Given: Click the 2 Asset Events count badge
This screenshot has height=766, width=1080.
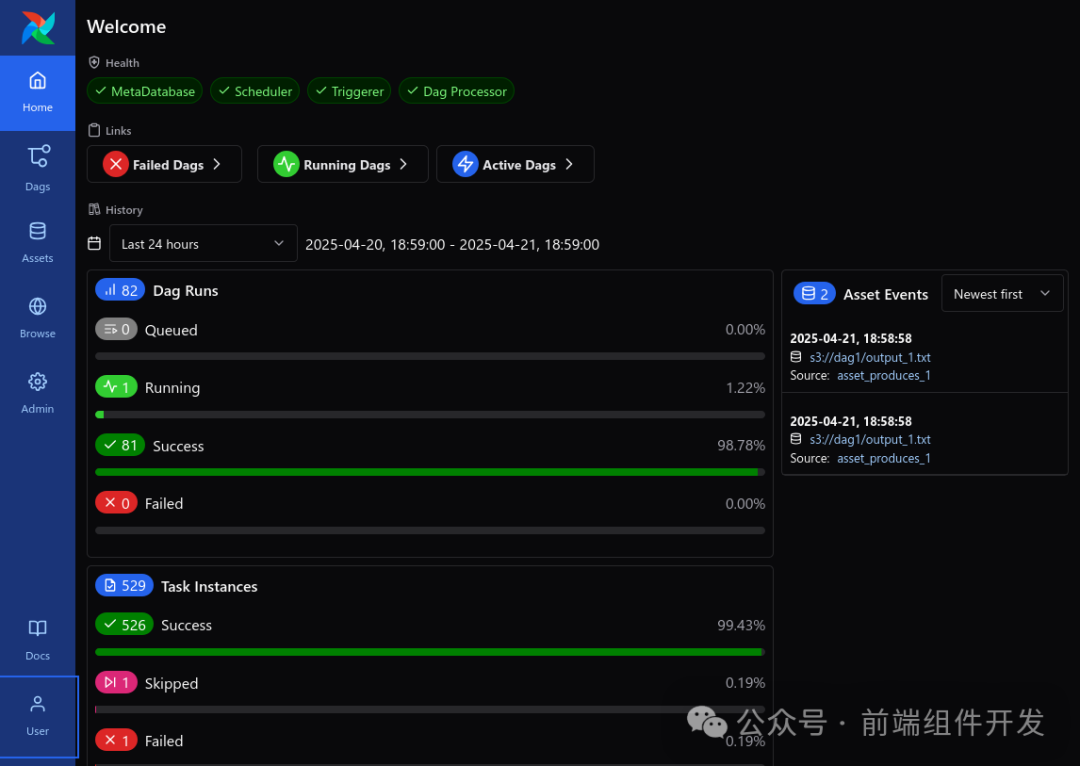Looking at the screenshot, I should click(x=814, y=293).
